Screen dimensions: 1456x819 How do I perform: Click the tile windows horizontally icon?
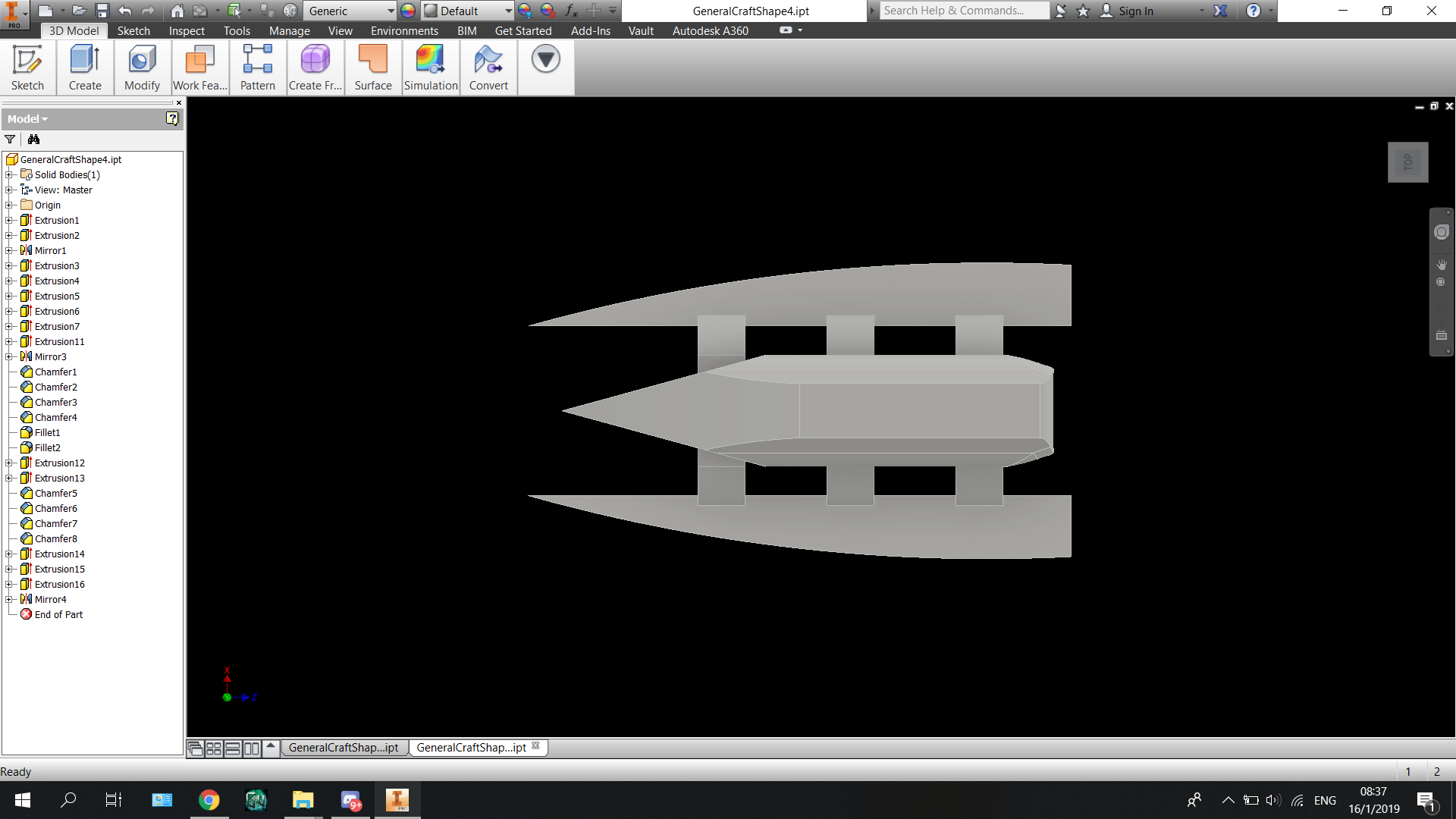click(x=233, y=748)
